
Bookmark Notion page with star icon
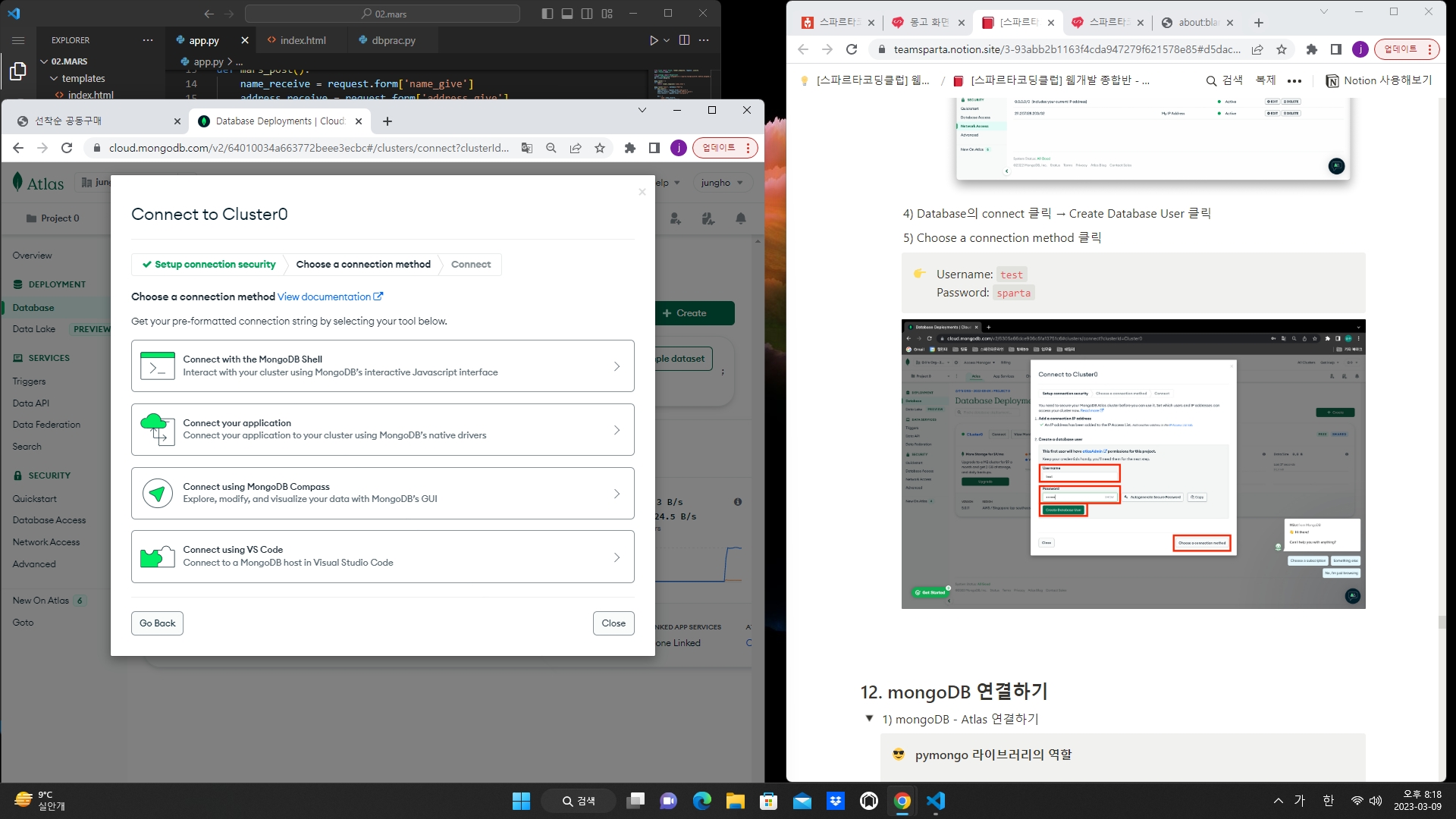point(1282,49)
